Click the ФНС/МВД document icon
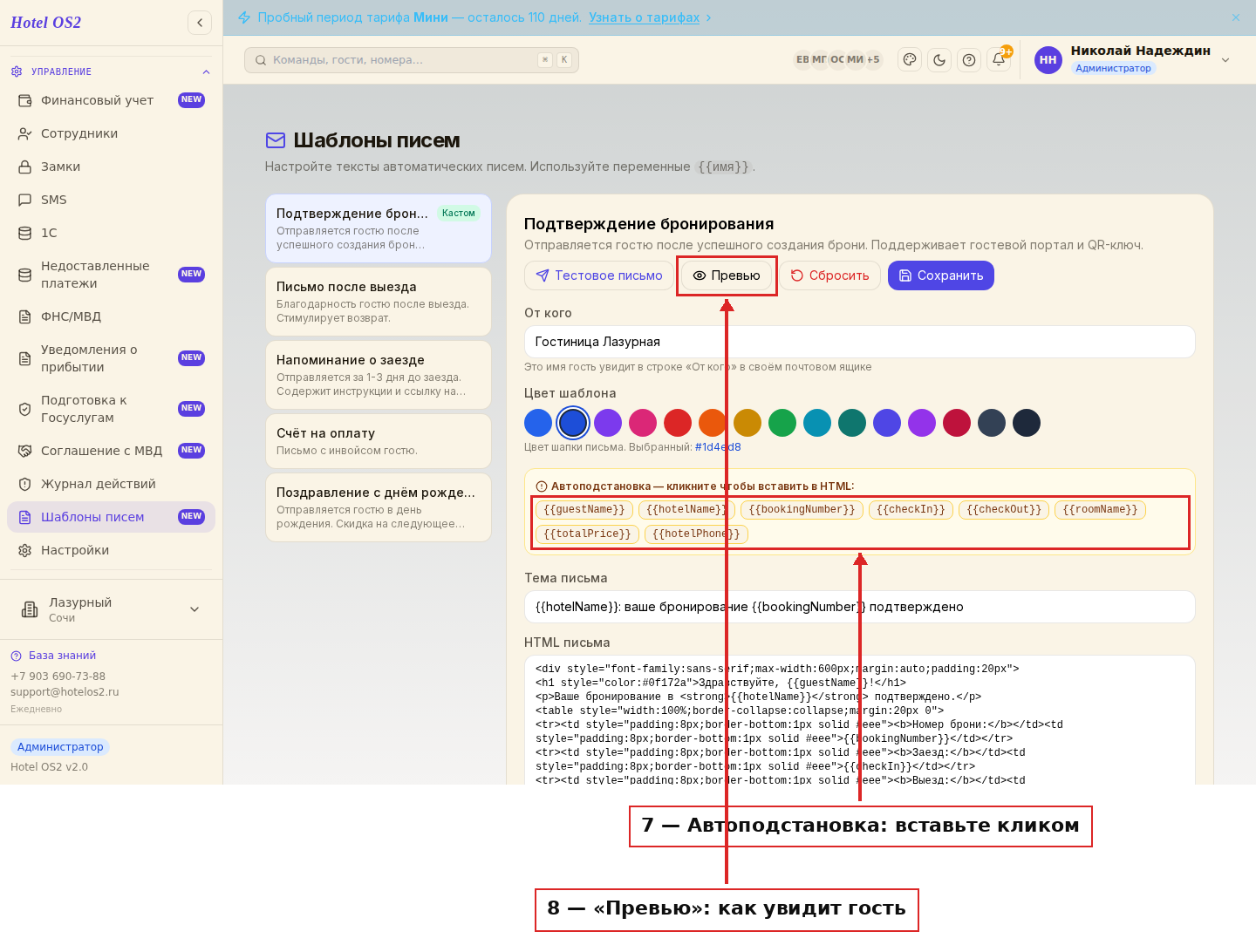This screenshot has height=952, width=1256. point(25,316)
